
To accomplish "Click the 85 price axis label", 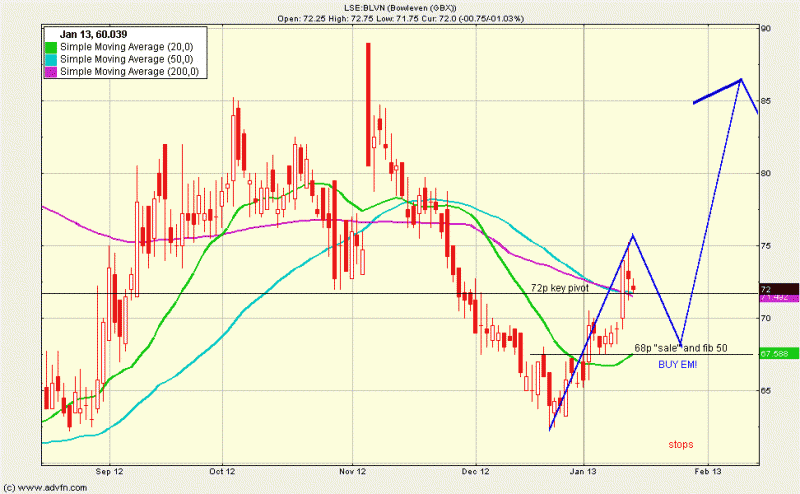I will click(x=766, y=101).
